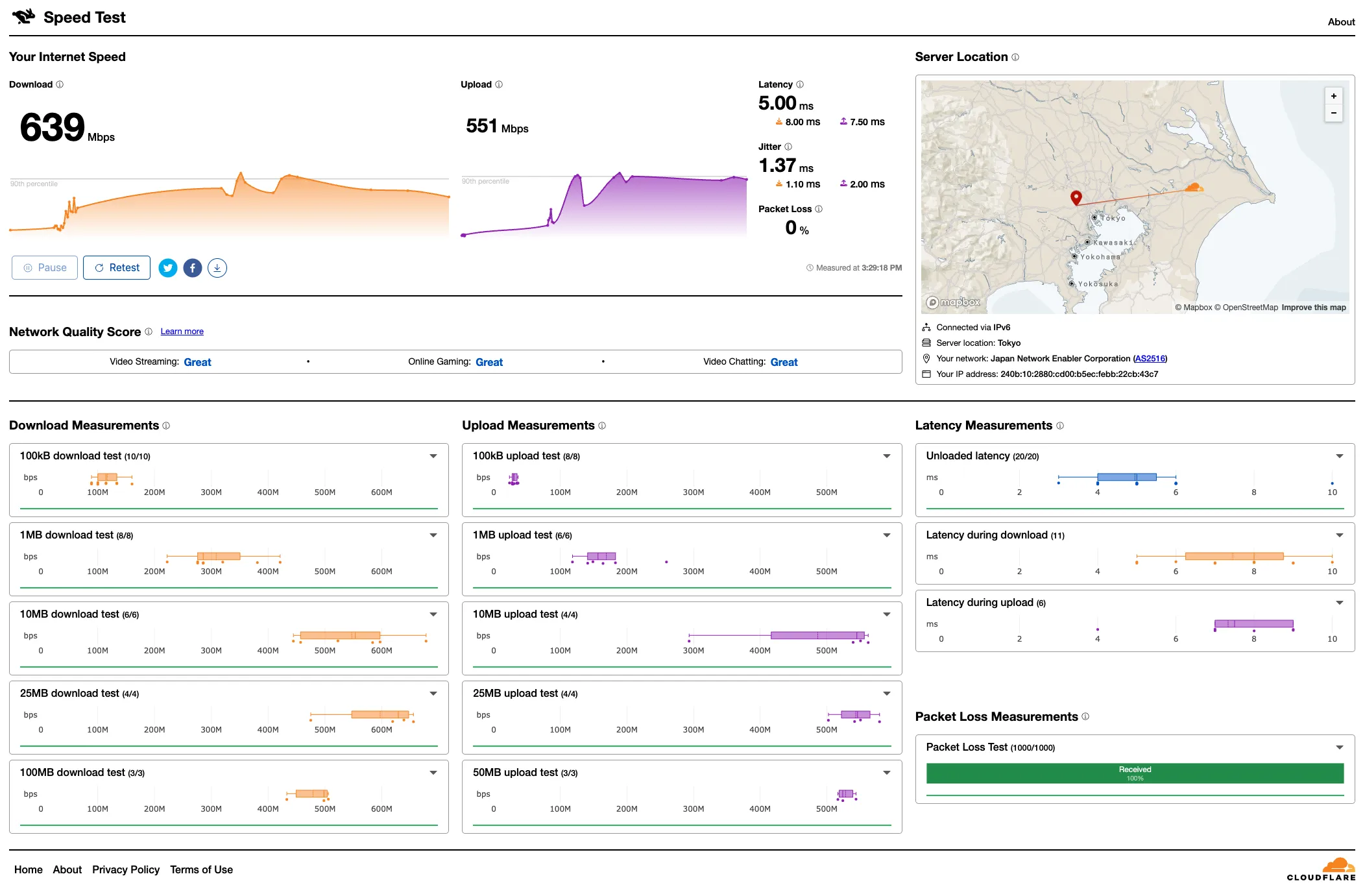Click the green Received packet loss bar
The height and width of the screenshot is (896, 1365).
coord(1134,773)
